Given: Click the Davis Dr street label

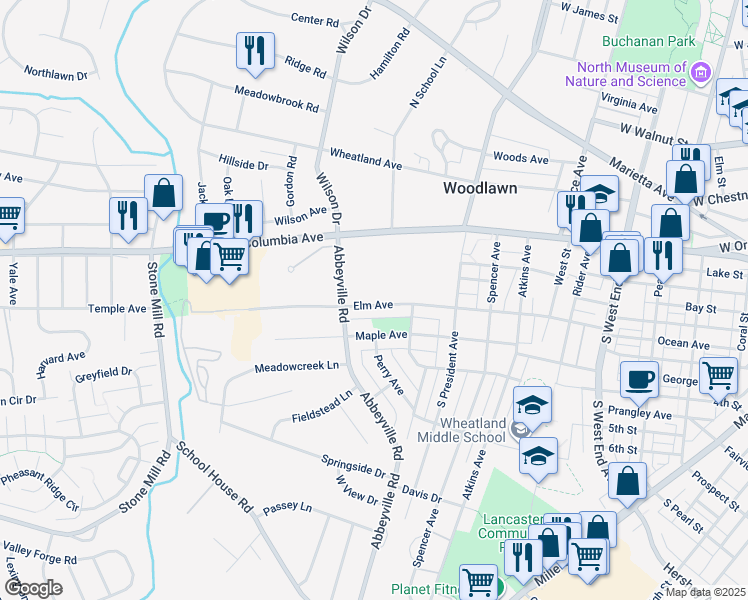Looking at the screenshot, I should point(422,494).
